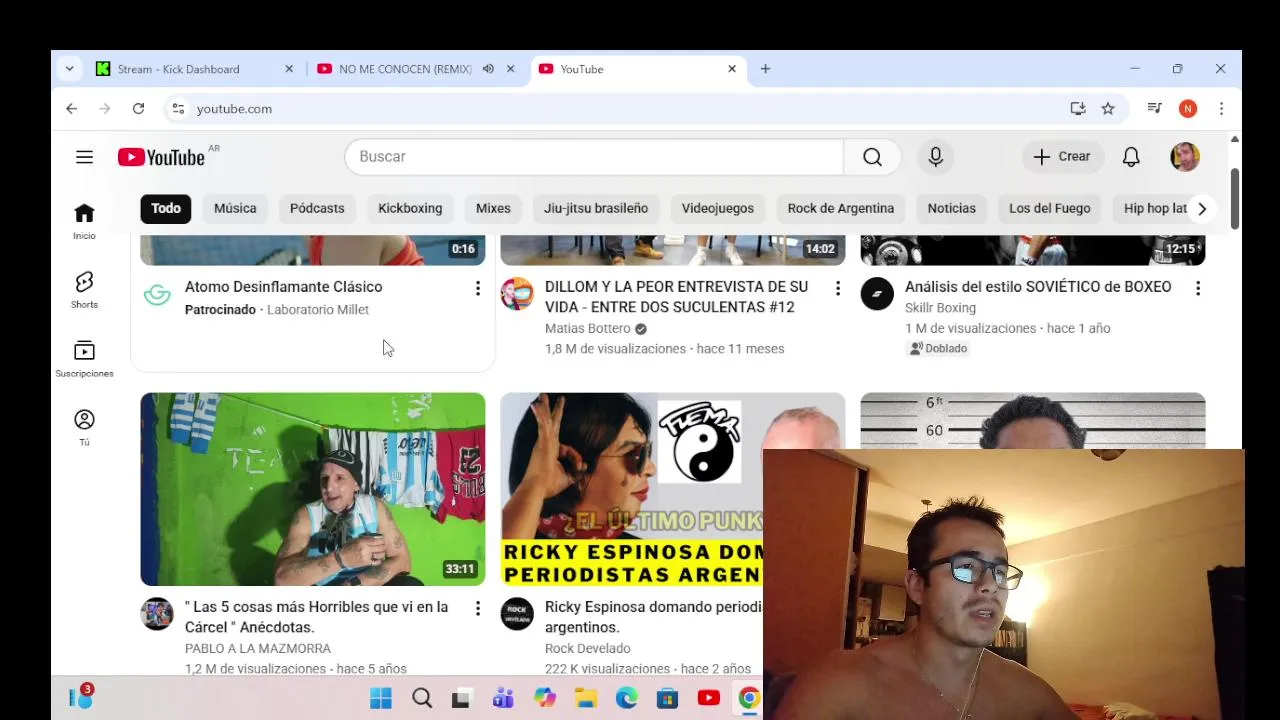Click Matias Bottero channel avatar
This screenshot has width=1280, height=720.
pyautogui.click(x=517, y=294)
